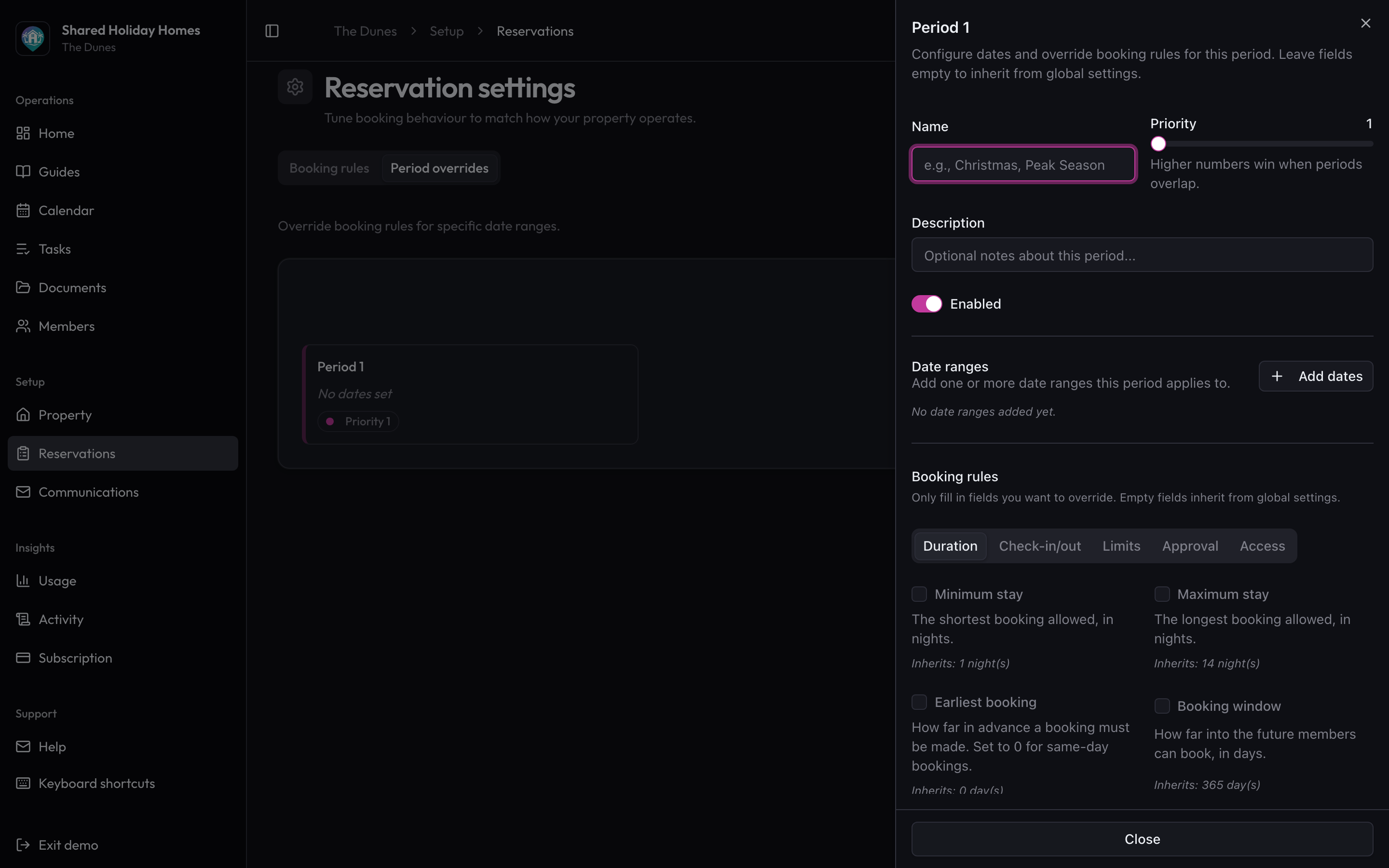Viewport: 1389px width, 868px height.
Task: Click 'No date ranges added yet.' text
Action: pyautogui.click(x=983, y=412)
